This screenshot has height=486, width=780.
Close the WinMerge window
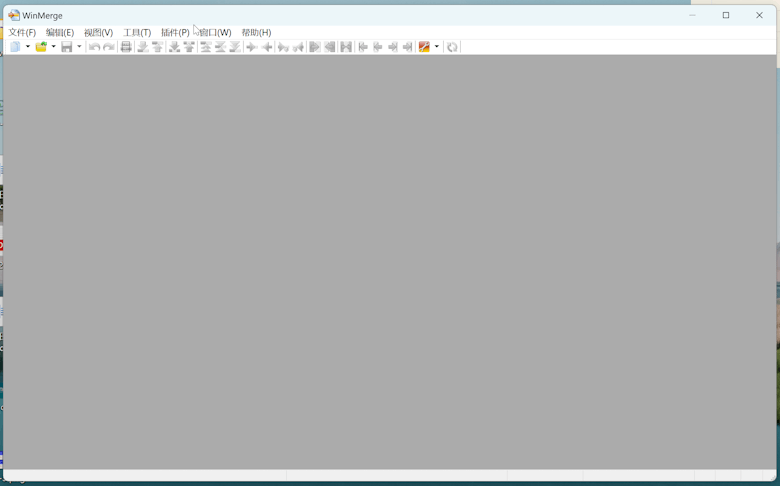pos(759,15)
